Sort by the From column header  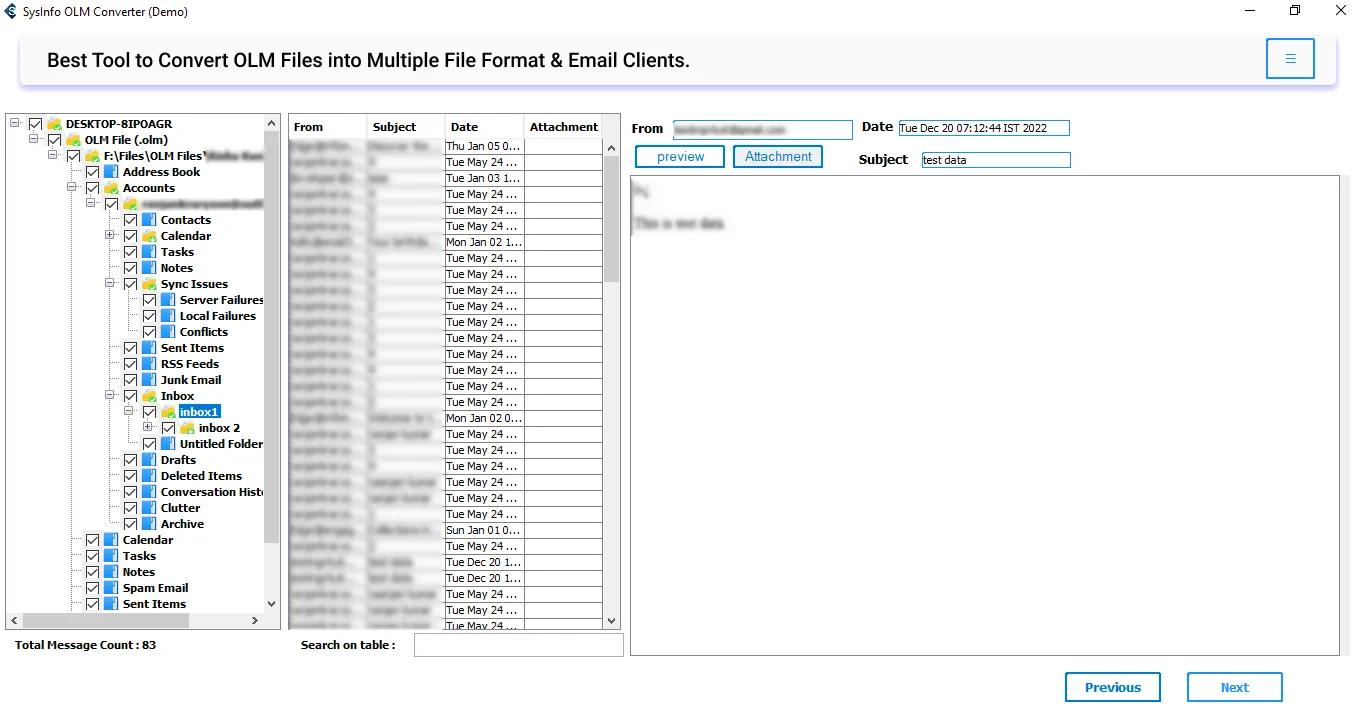(328, 127)
